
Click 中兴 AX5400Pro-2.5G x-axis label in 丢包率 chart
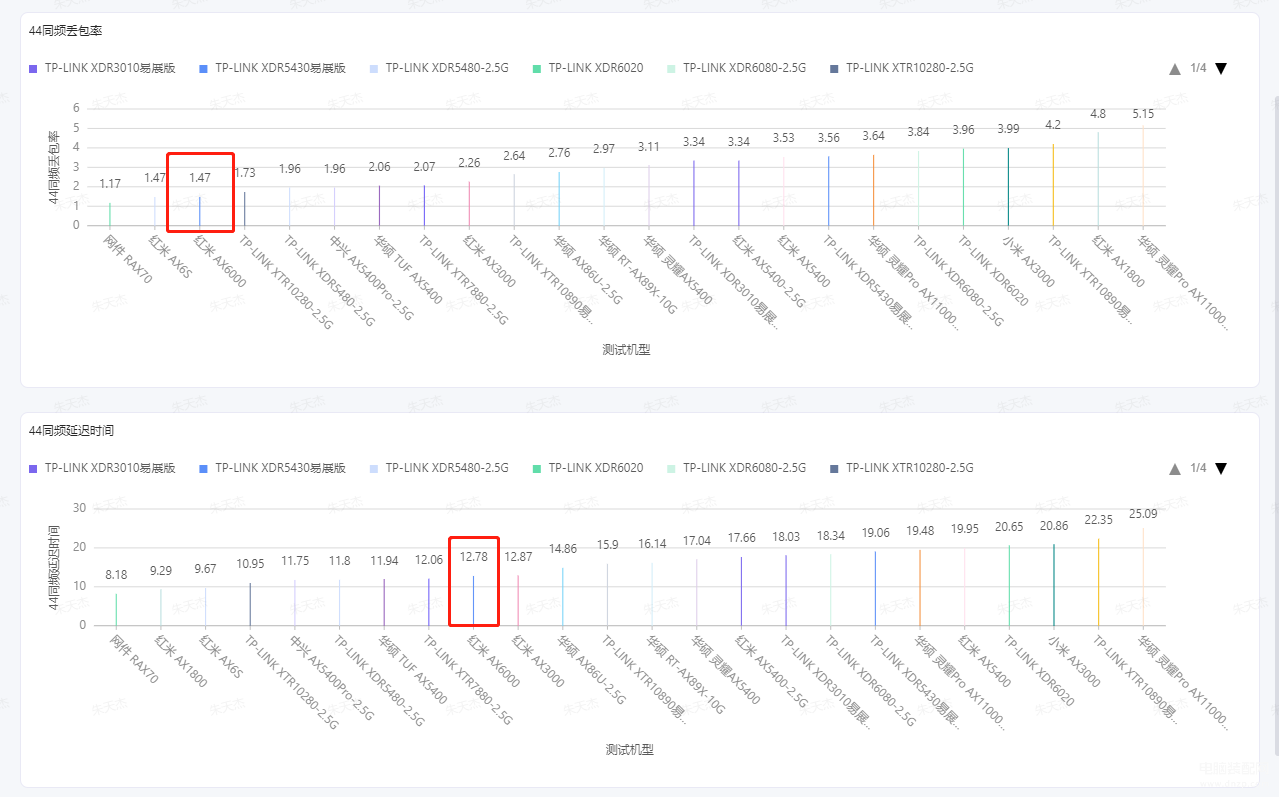point(373,277)
